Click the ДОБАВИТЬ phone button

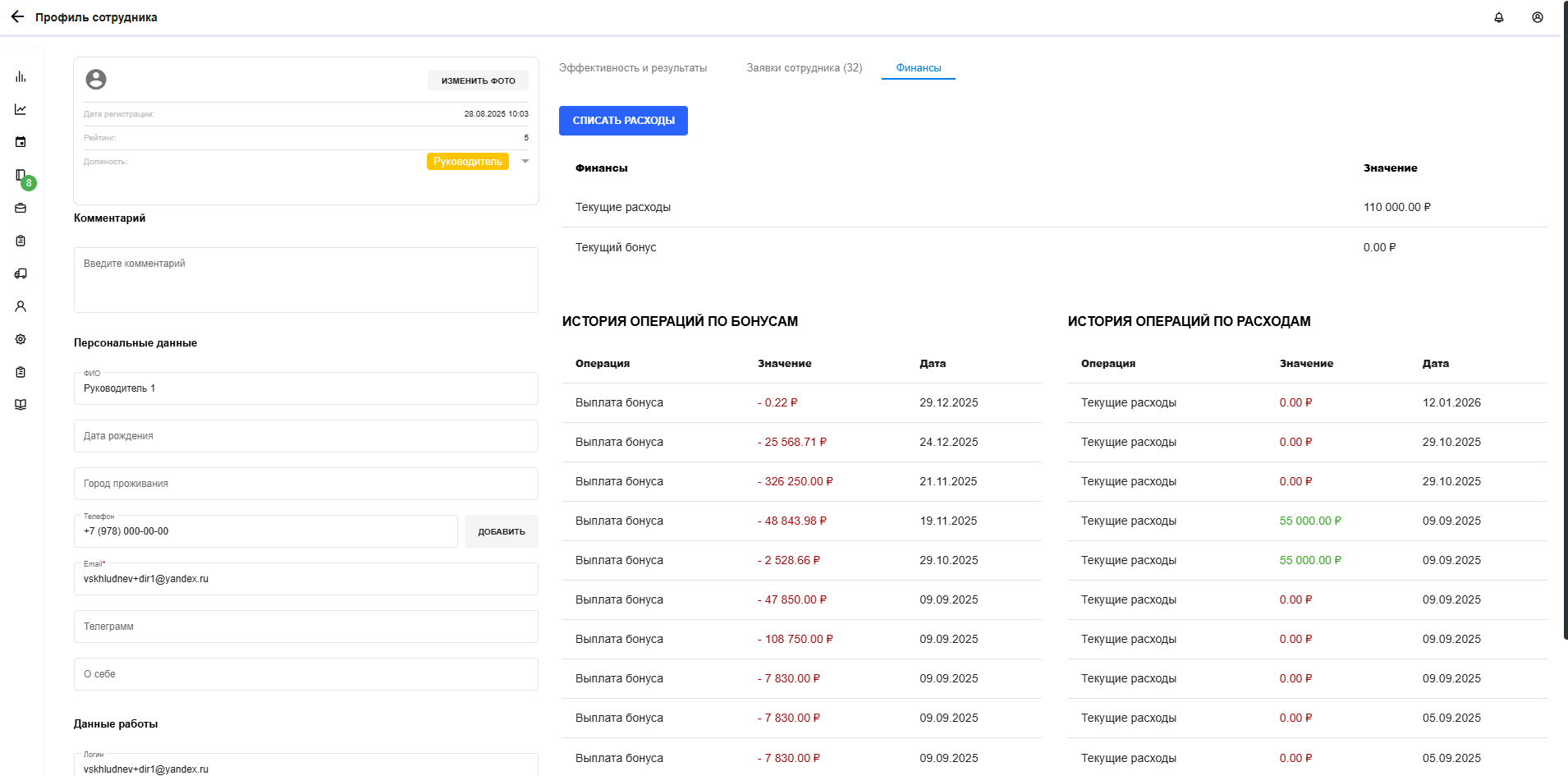tap(502, 531)
